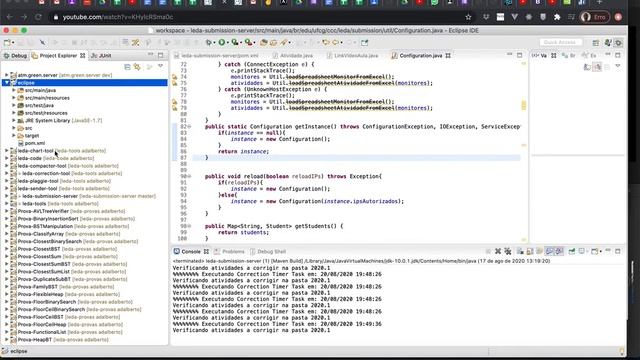
Task: Click the green Run button in toolbar
Action: point(222,42)
